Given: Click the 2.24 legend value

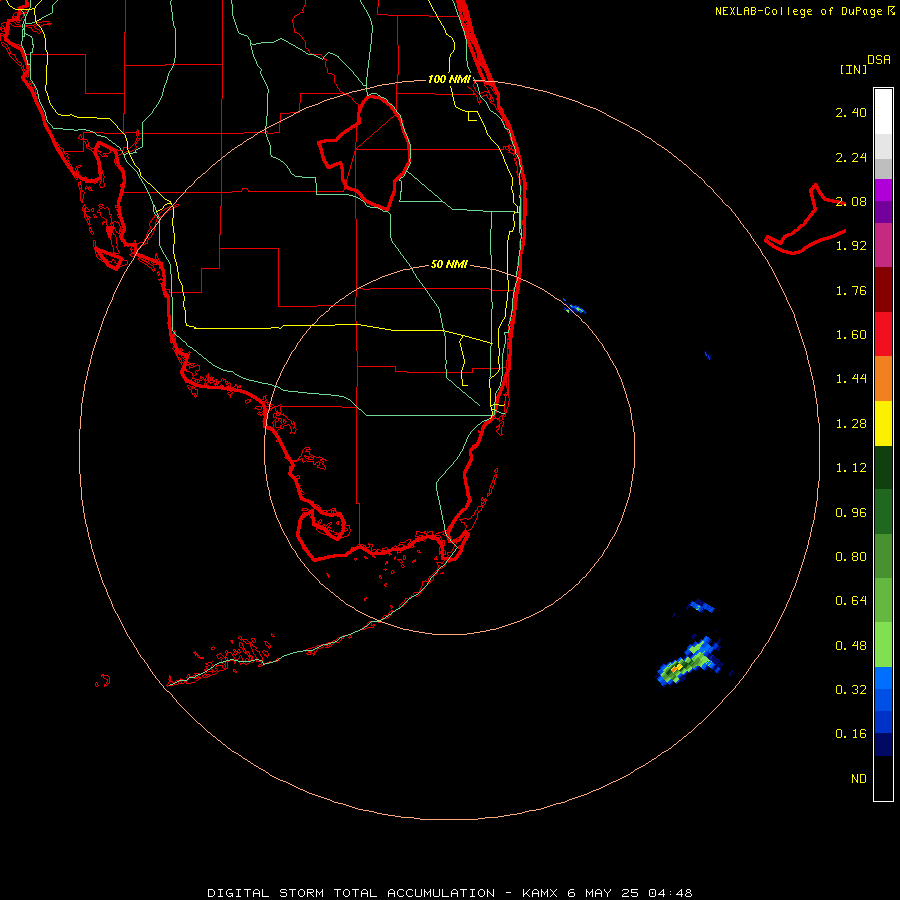Looking at the screenshot, I should pyautogui.click(x=851, y=157).
